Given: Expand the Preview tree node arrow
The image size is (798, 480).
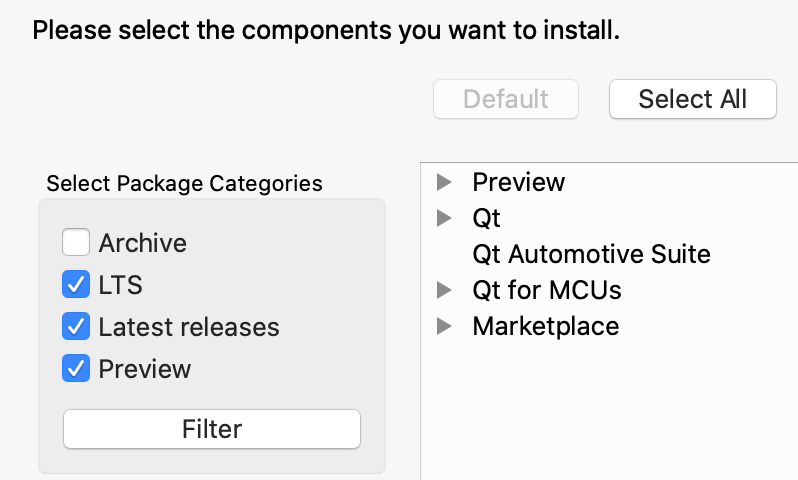Looking at the screenshot, I should (x=445, y=182).
